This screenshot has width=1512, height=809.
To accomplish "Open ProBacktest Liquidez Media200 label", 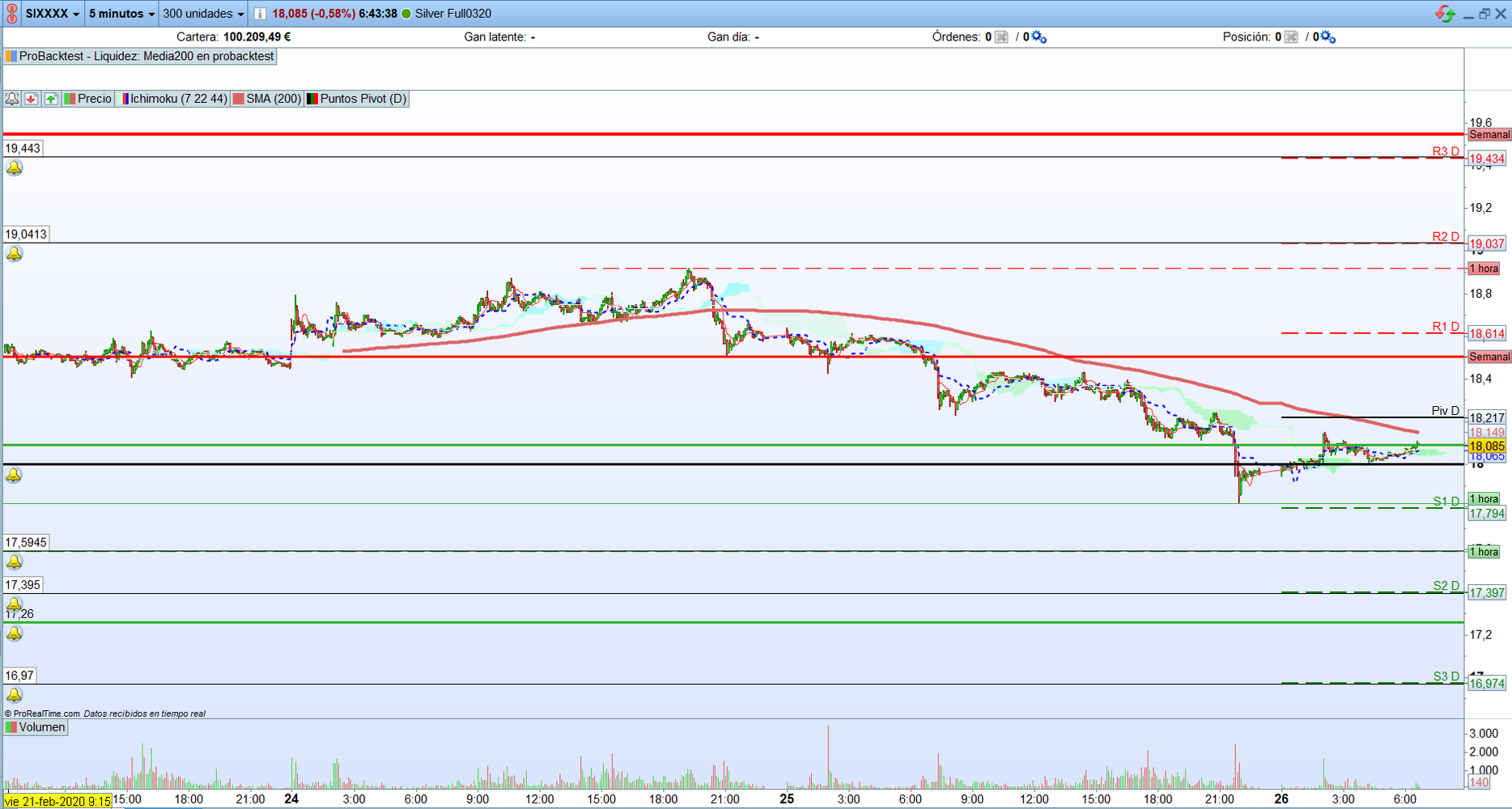I will [140, 57].
